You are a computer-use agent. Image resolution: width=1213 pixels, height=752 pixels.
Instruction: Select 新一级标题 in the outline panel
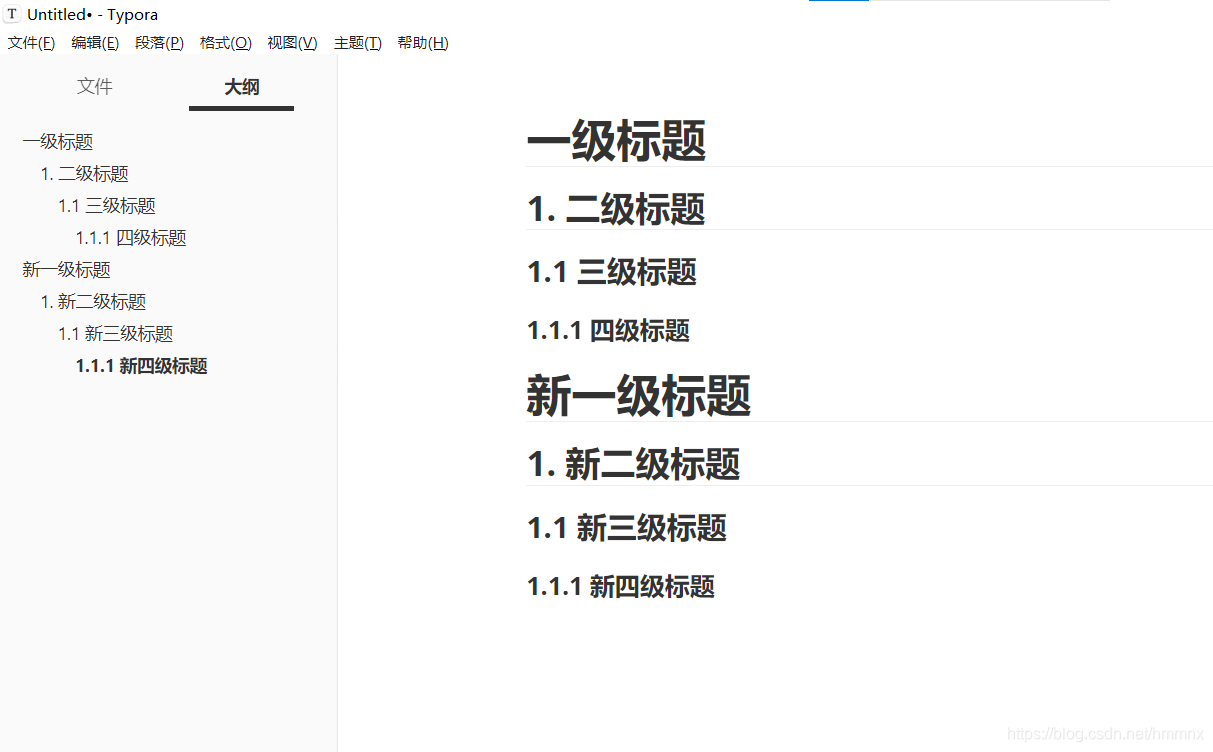(66, 269)
